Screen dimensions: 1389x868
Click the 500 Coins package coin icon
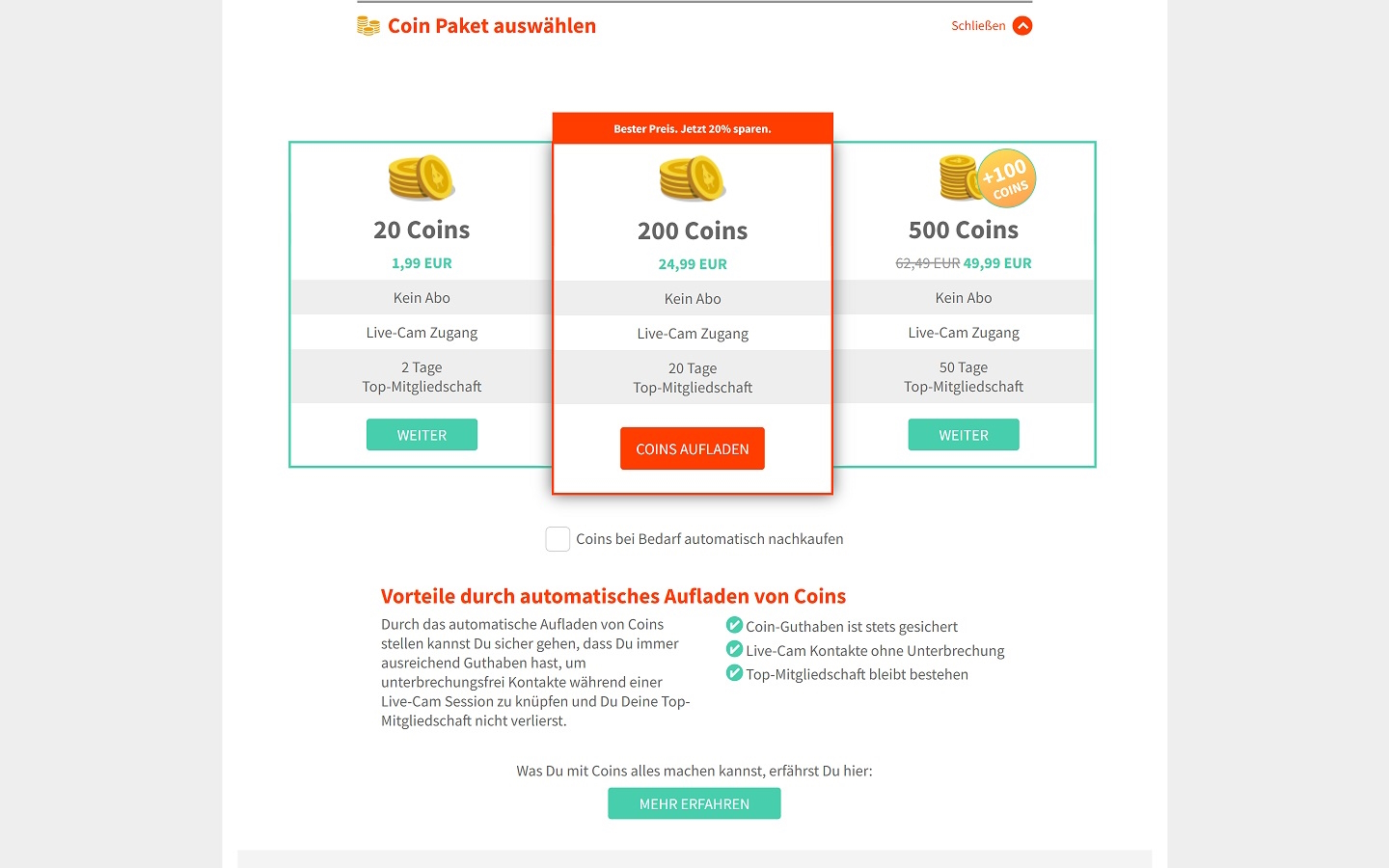(958, 177)
